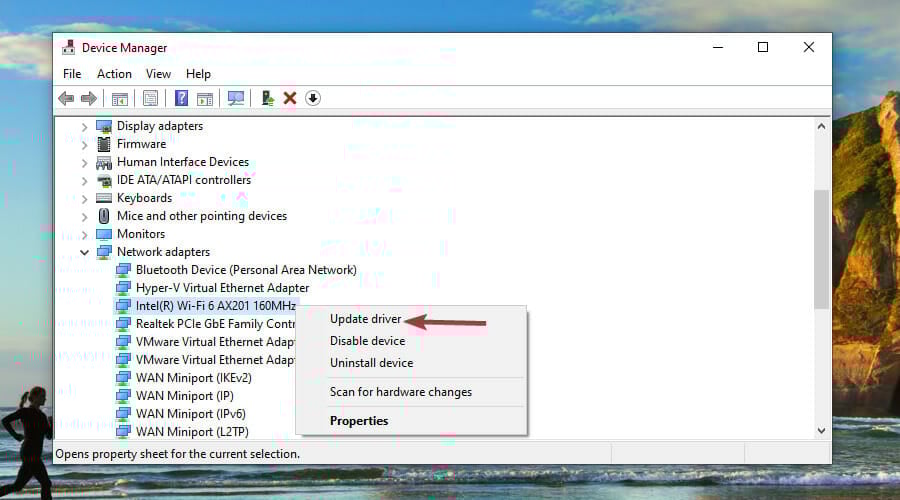Viewport: 900px width, 500px height.
Task: Click the blue Help question mark icon
Action: click(x=181, y=98)
